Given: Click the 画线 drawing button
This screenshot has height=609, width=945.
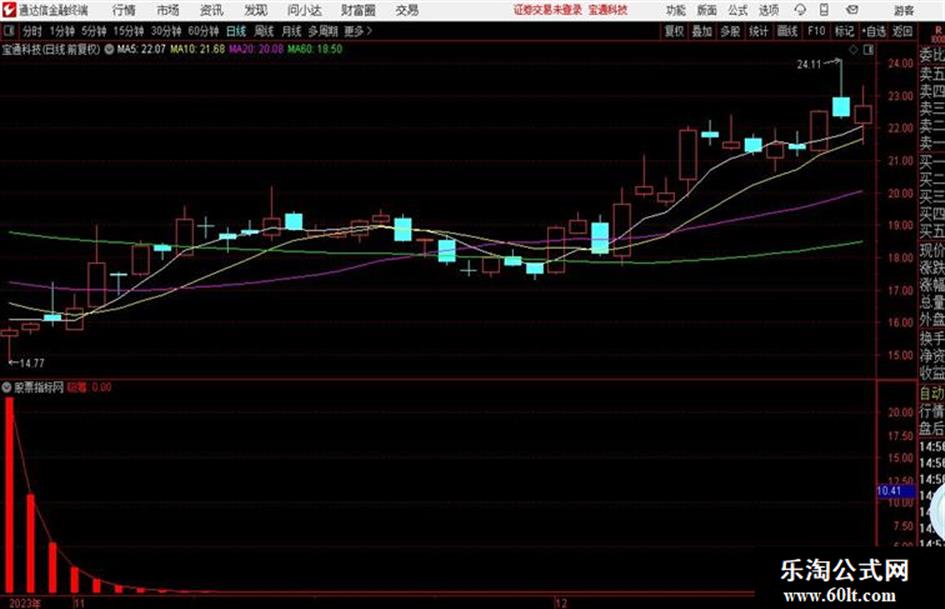Looking at the screenshot, I should [x=787, y=31].
